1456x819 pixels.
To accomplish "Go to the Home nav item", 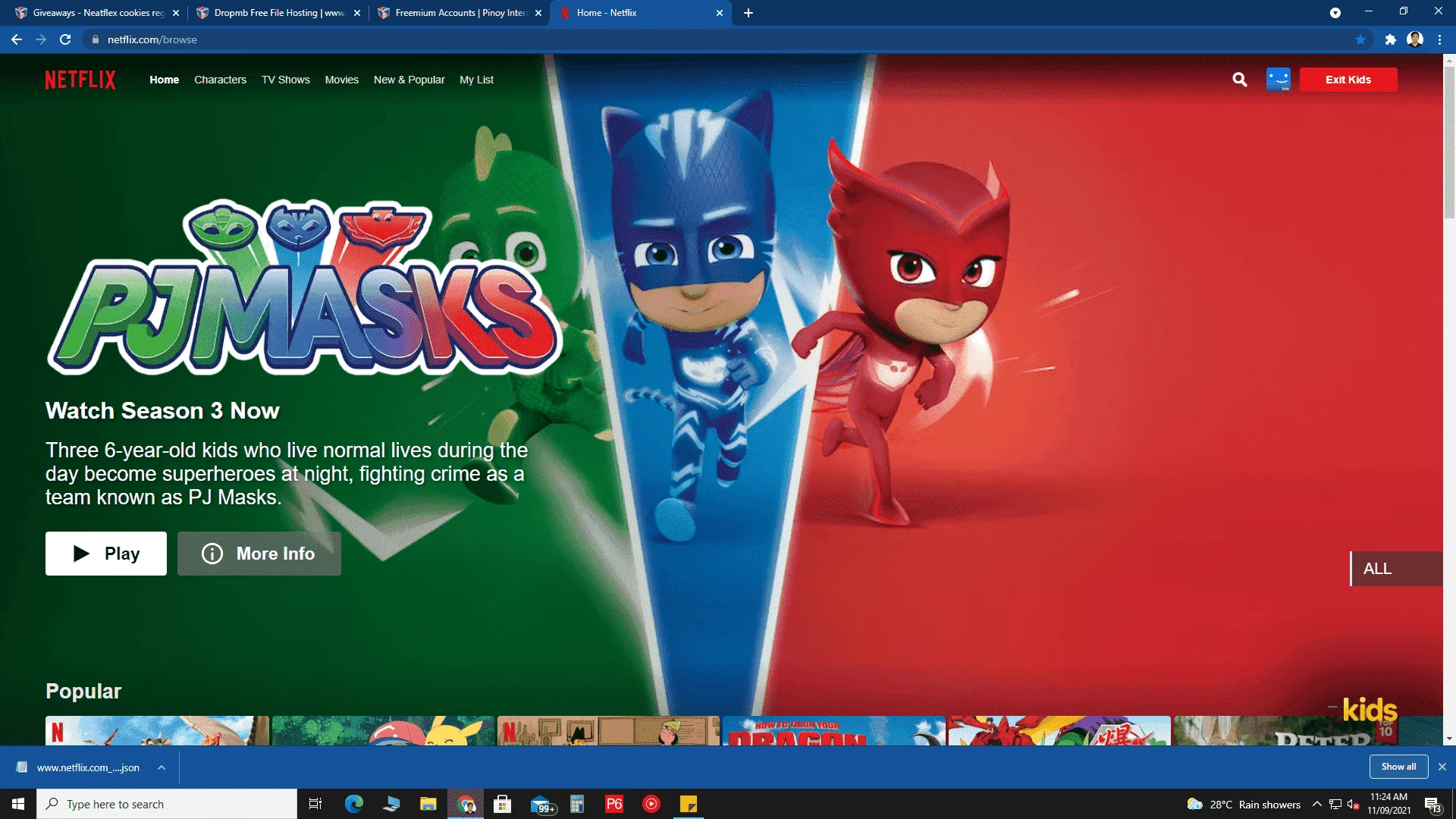I will [164, 80].
